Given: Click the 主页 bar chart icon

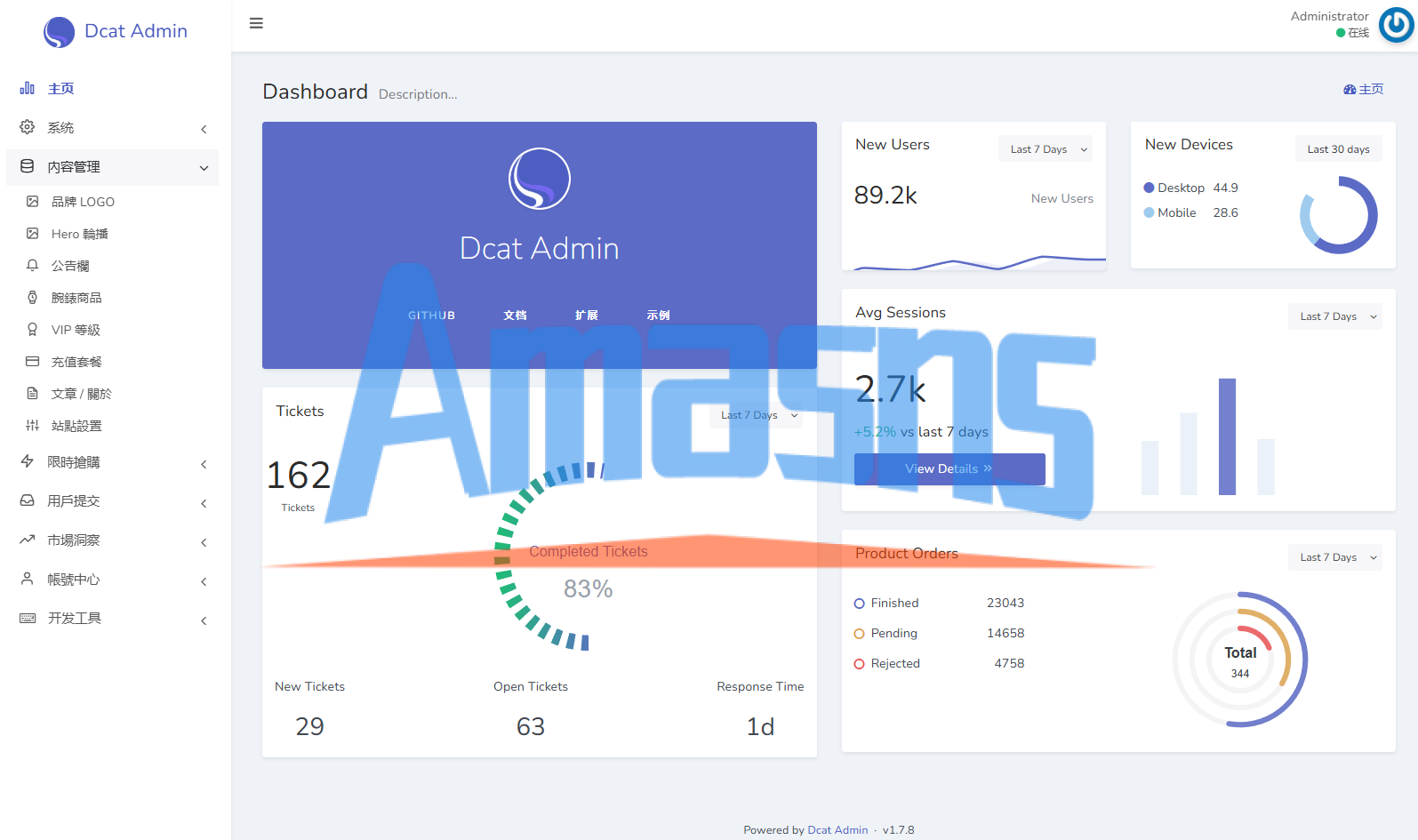Looking at the screenshot, I should point(28,88).
